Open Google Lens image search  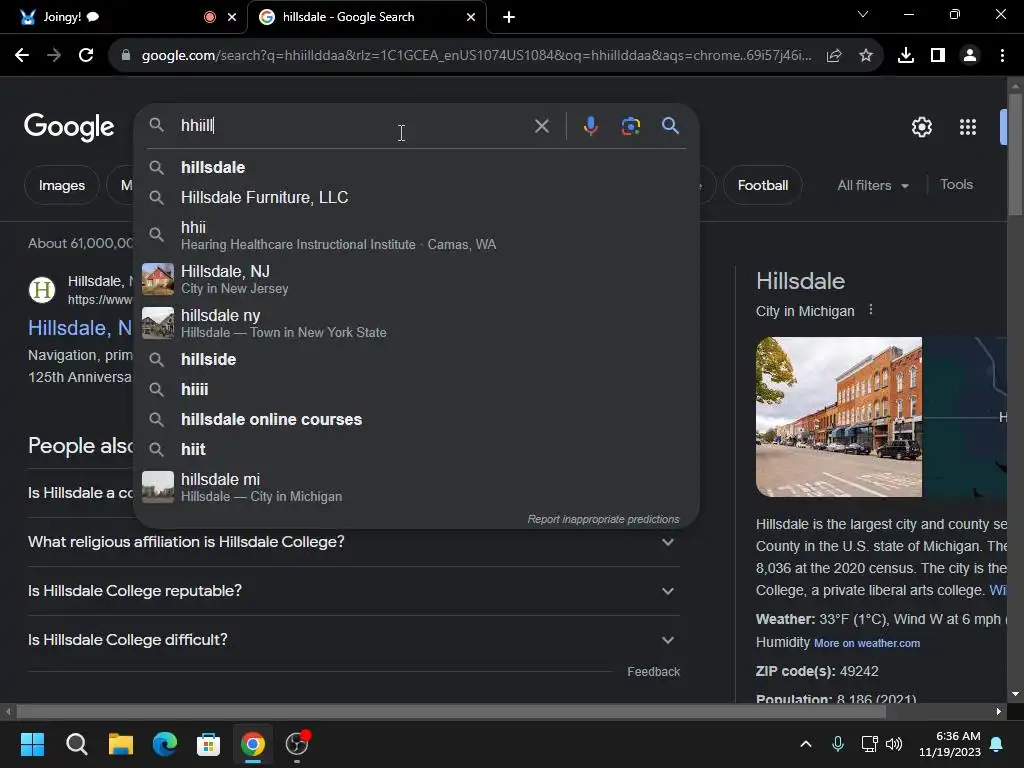[x=631, y=126]
